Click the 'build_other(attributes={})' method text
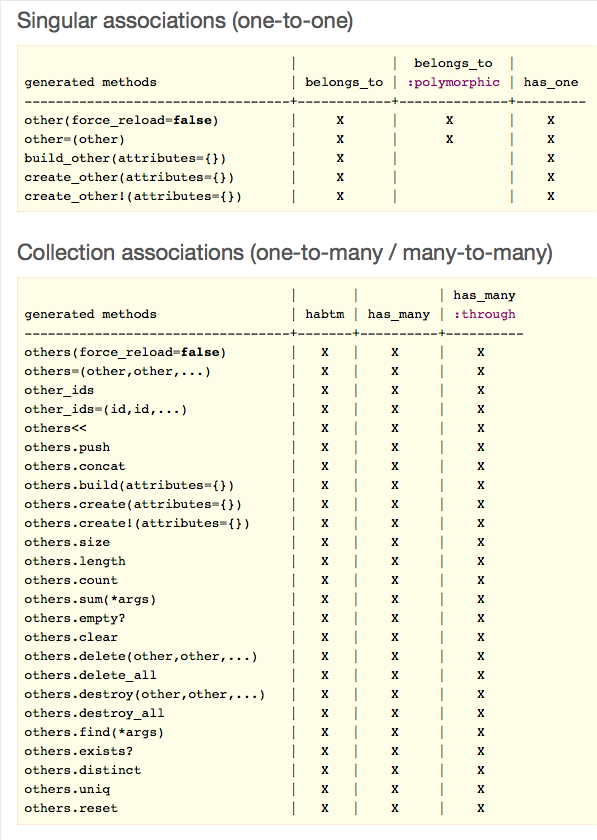 125,159
